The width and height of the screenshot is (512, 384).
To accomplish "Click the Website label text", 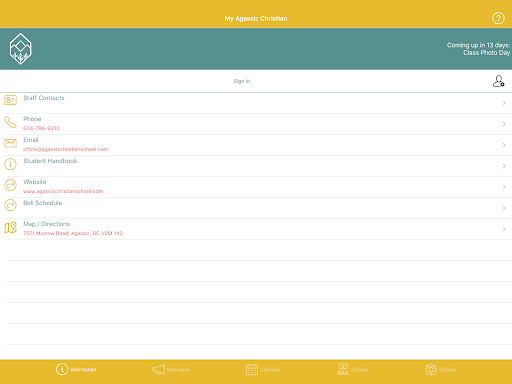I will [35, 182].
